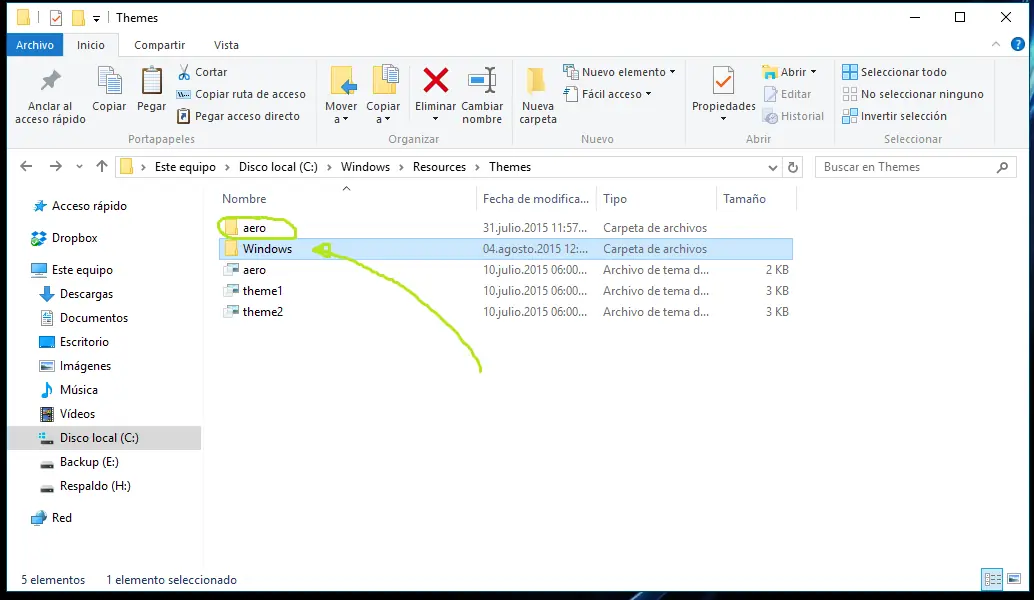Switch to large icons view
The height and width of the screenshot is (600, 1034).
coord(1014,580)
